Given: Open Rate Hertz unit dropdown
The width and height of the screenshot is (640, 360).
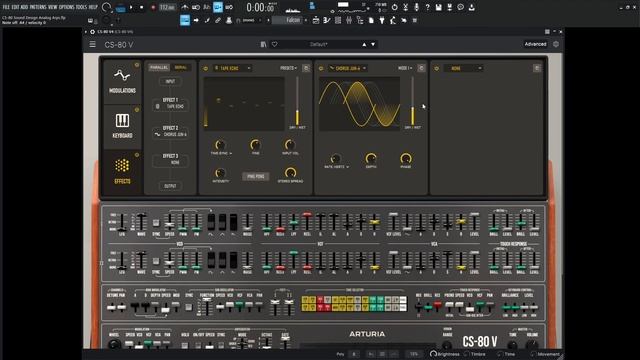Looking at the screenshot, I should (337, 167).
